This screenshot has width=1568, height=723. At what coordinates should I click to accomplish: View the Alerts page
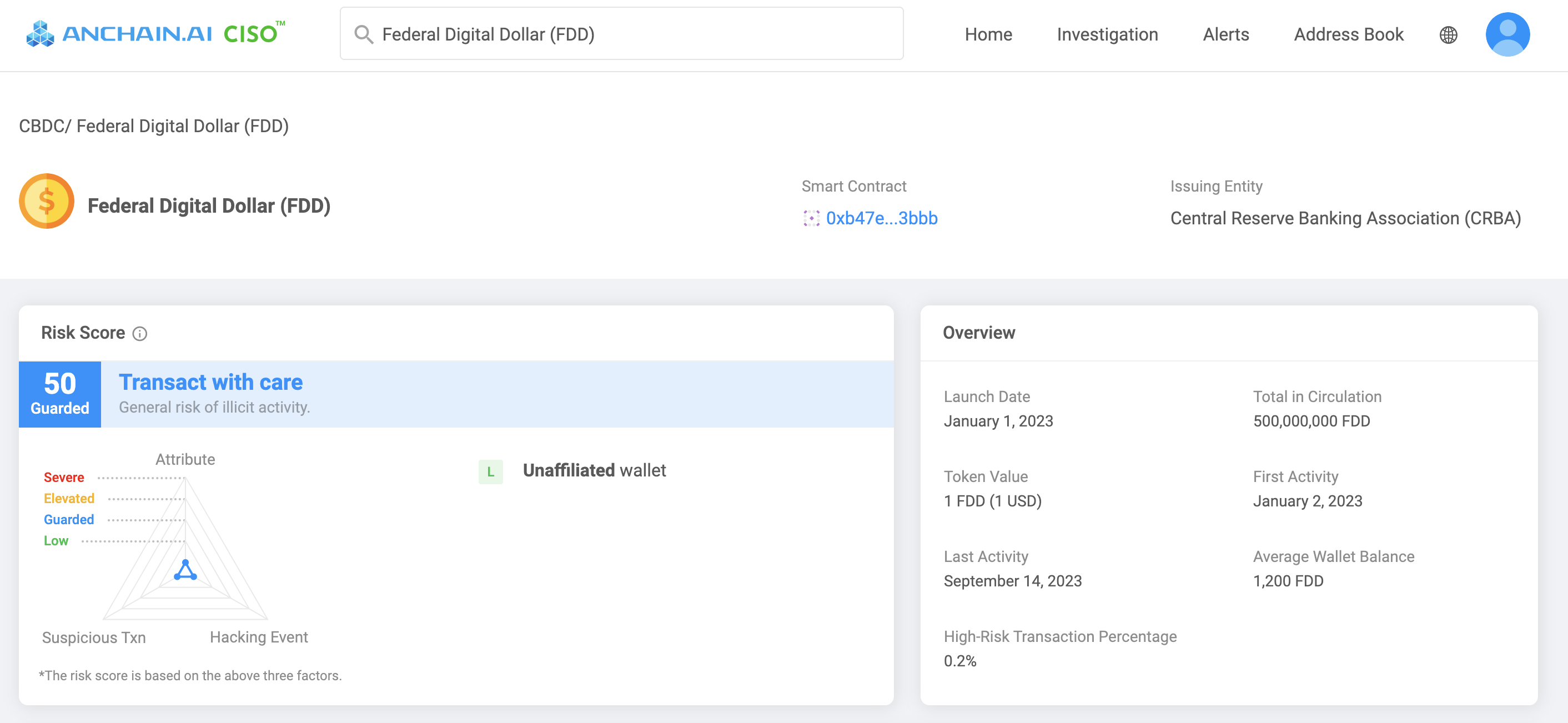[x=1225, y=34]
